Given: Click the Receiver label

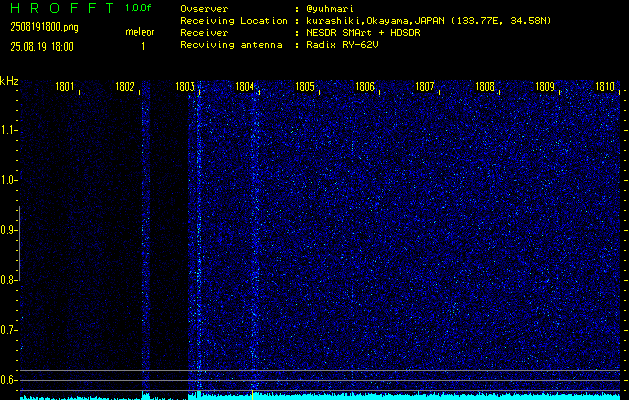Looking at the screenshot, I should [x=204, y=33].
